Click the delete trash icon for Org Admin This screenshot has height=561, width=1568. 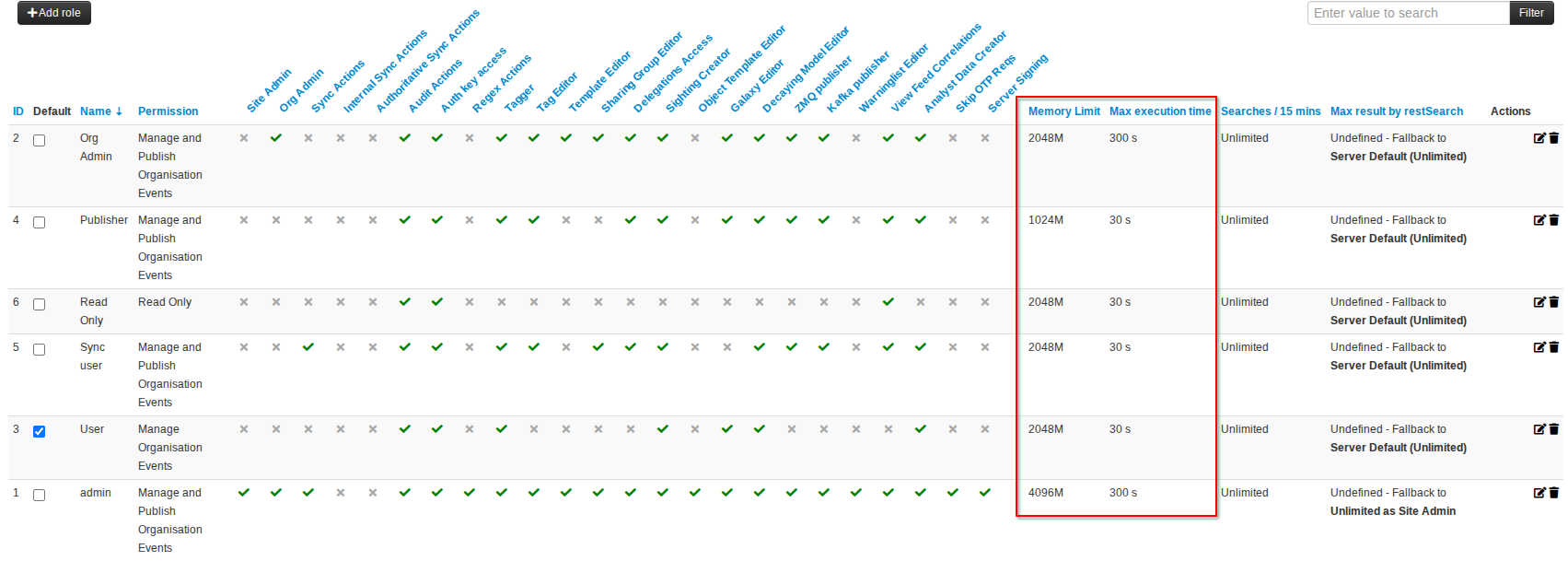click(x=1554, y=138)
